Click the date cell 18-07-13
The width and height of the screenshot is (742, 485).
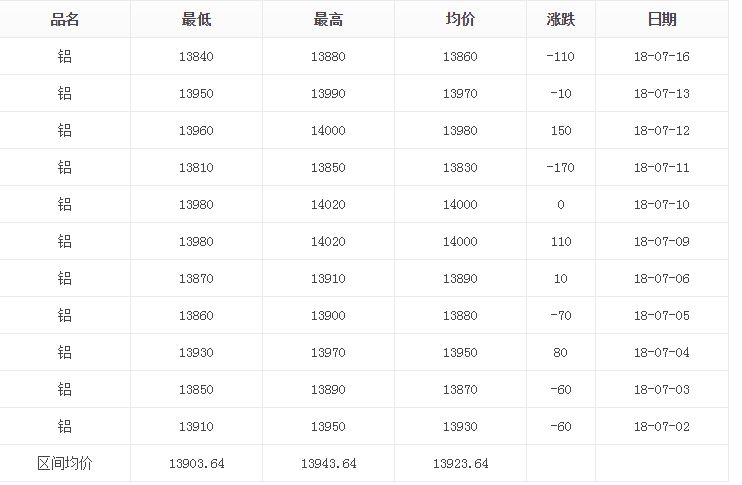(x=661, y=94)
